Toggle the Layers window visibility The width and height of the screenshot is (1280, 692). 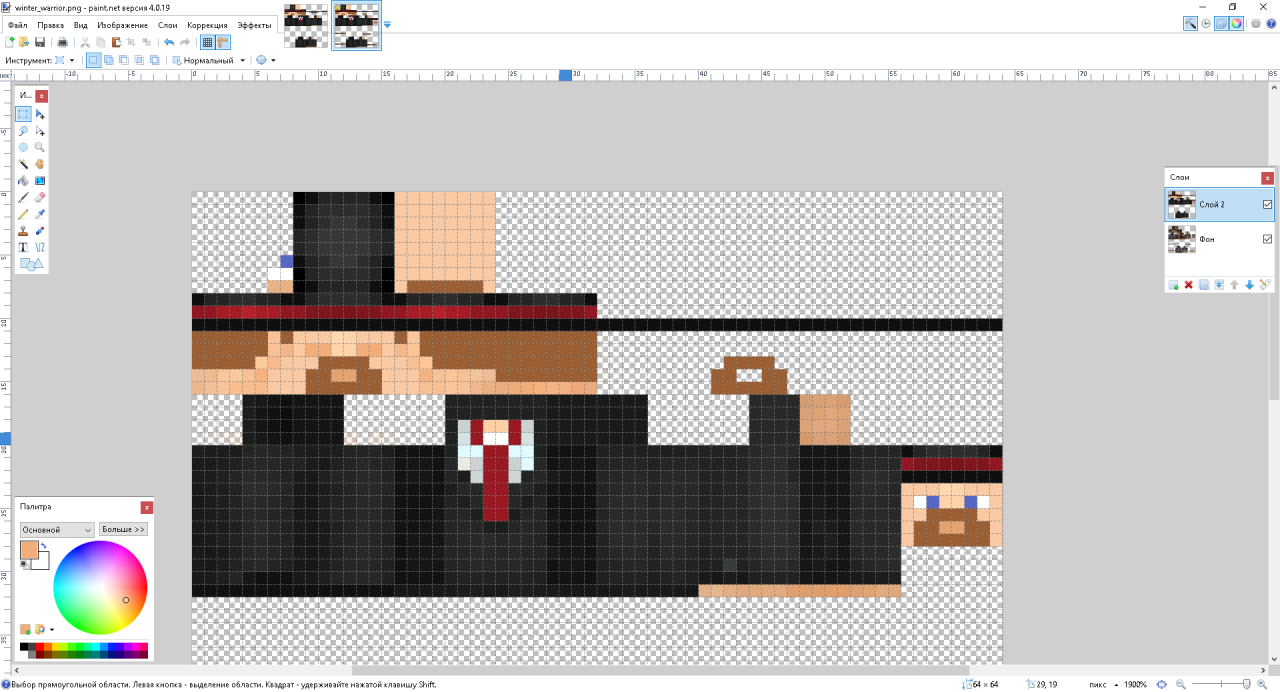pos(1222,24)
